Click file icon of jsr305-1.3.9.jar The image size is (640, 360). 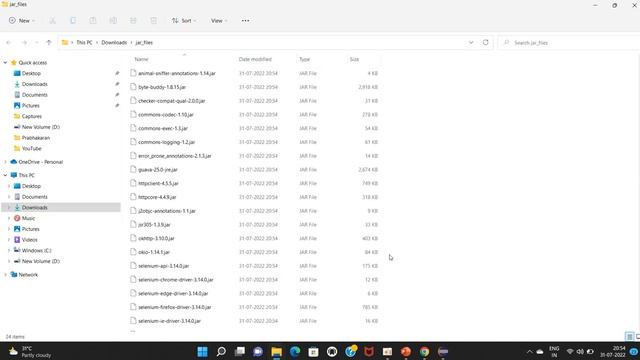click(133, 224)
